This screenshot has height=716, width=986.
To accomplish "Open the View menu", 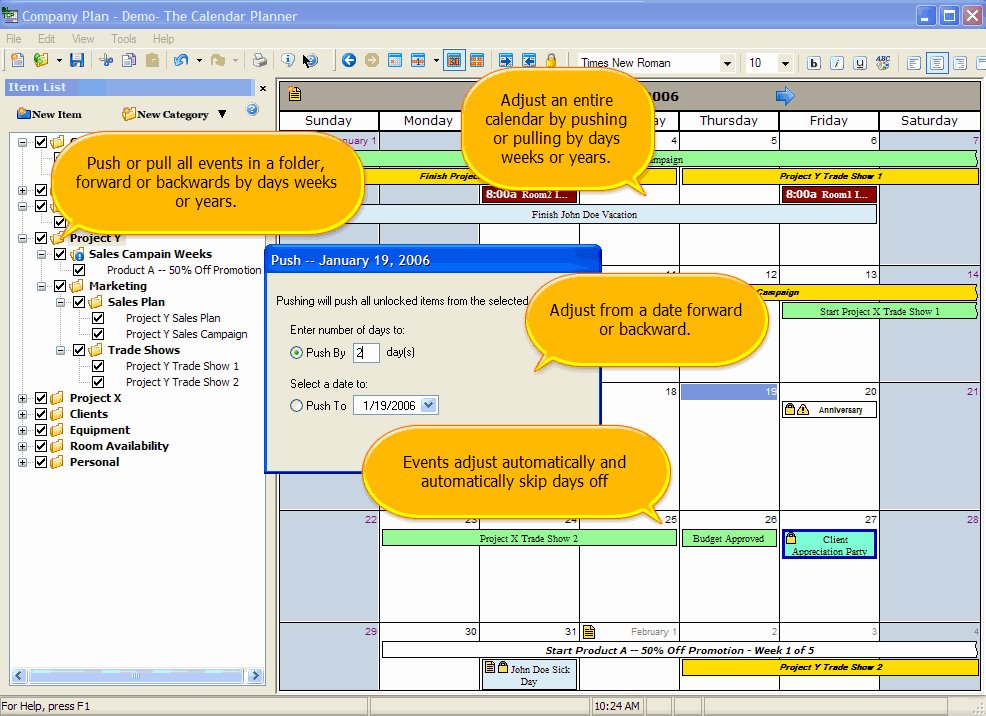I will tap(82, 39).
